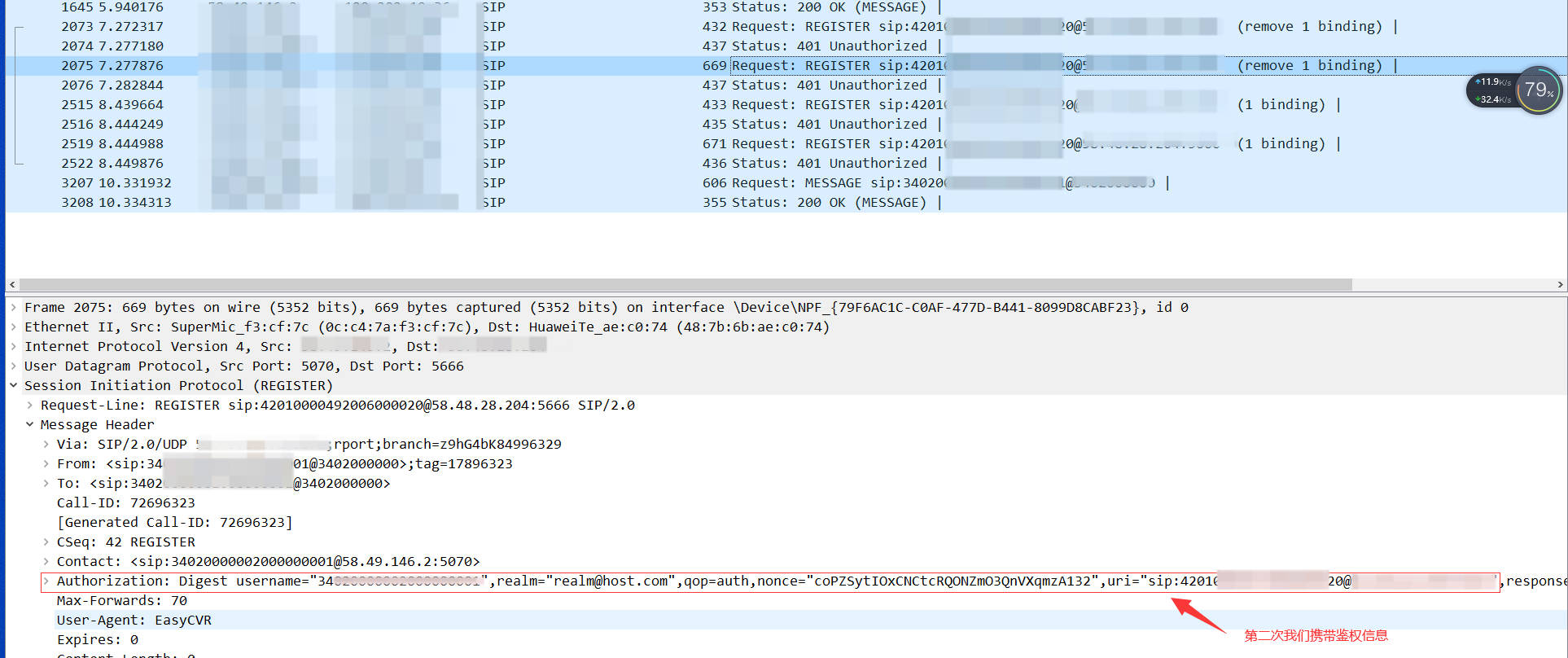Expand the Frame 2075 details row
Viewport: 1568px width, 658px height.
[x=14, y=308]
